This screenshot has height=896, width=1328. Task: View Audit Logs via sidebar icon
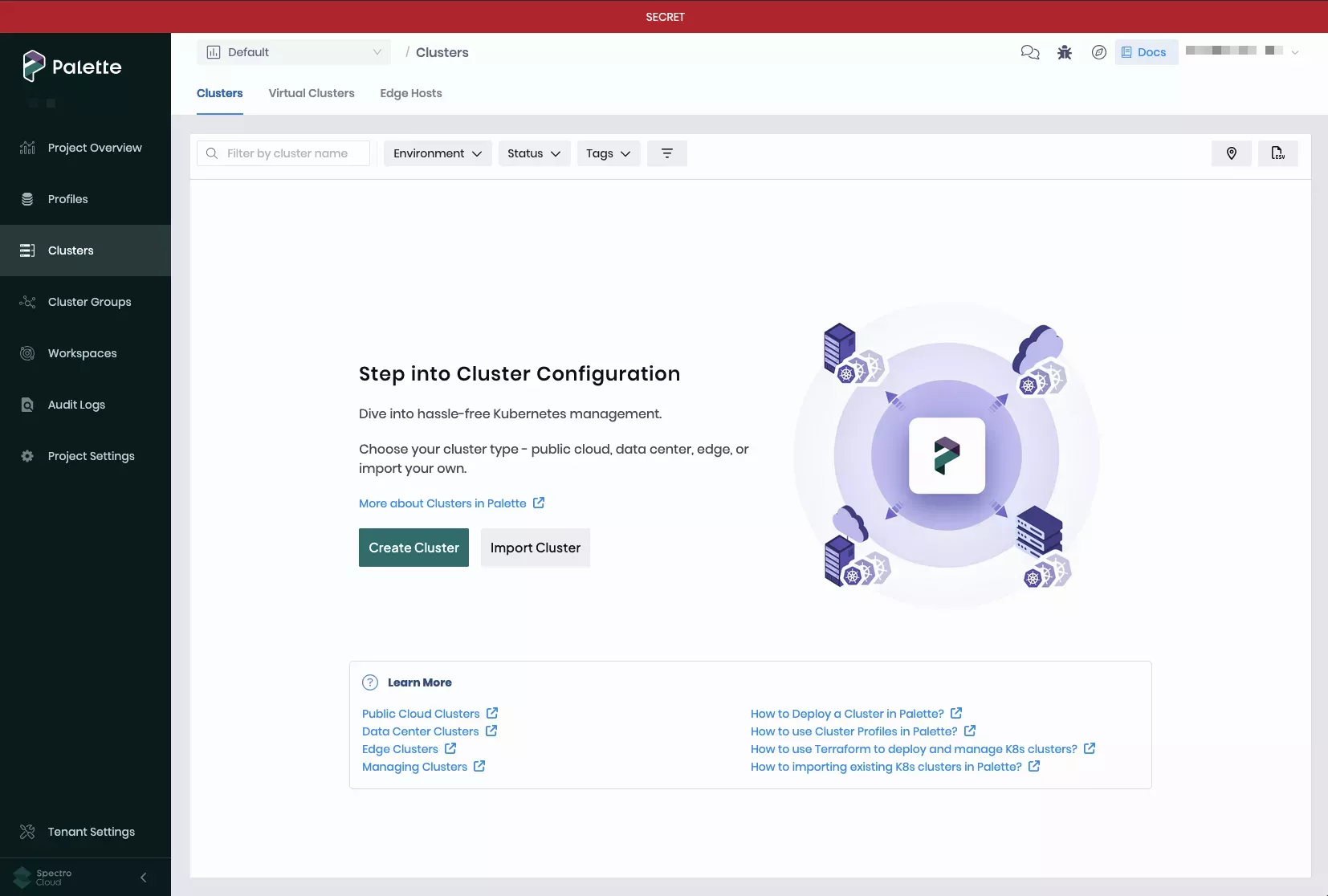[x=28, y=405]
